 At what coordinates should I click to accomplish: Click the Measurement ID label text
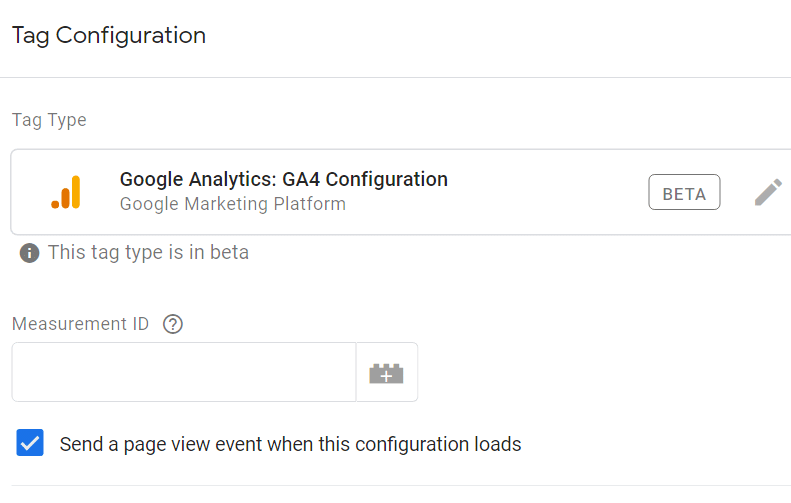pos(80,324)
